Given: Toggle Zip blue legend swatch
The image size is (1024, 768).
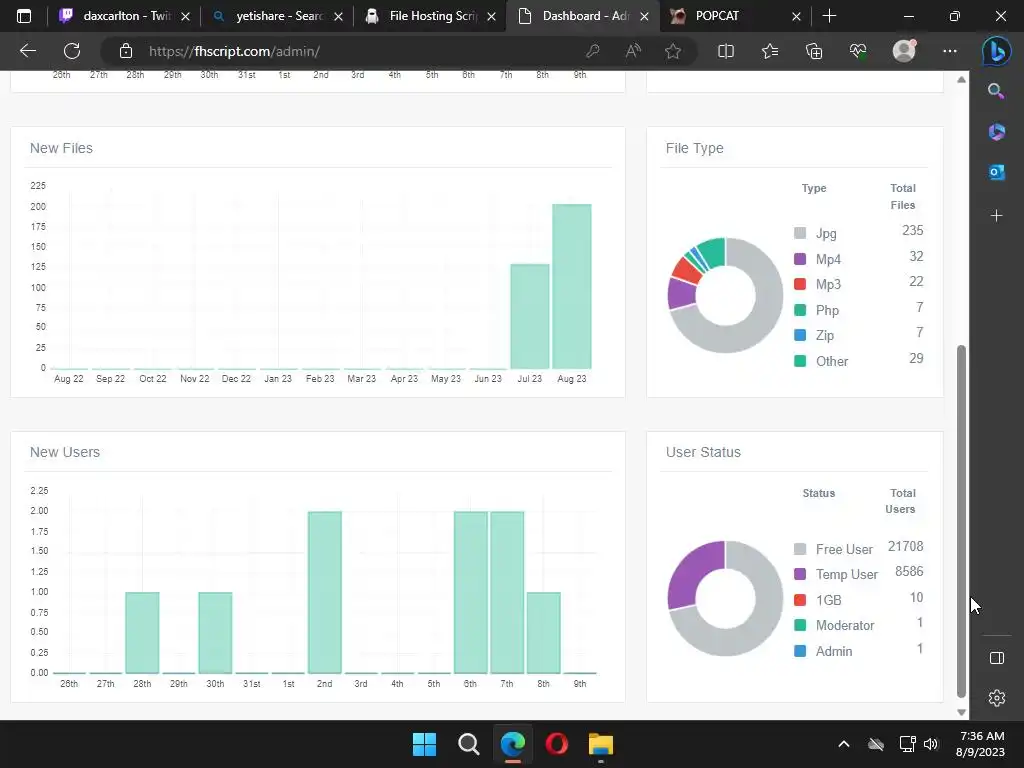Looking at the screenshot, I should 800,335.
